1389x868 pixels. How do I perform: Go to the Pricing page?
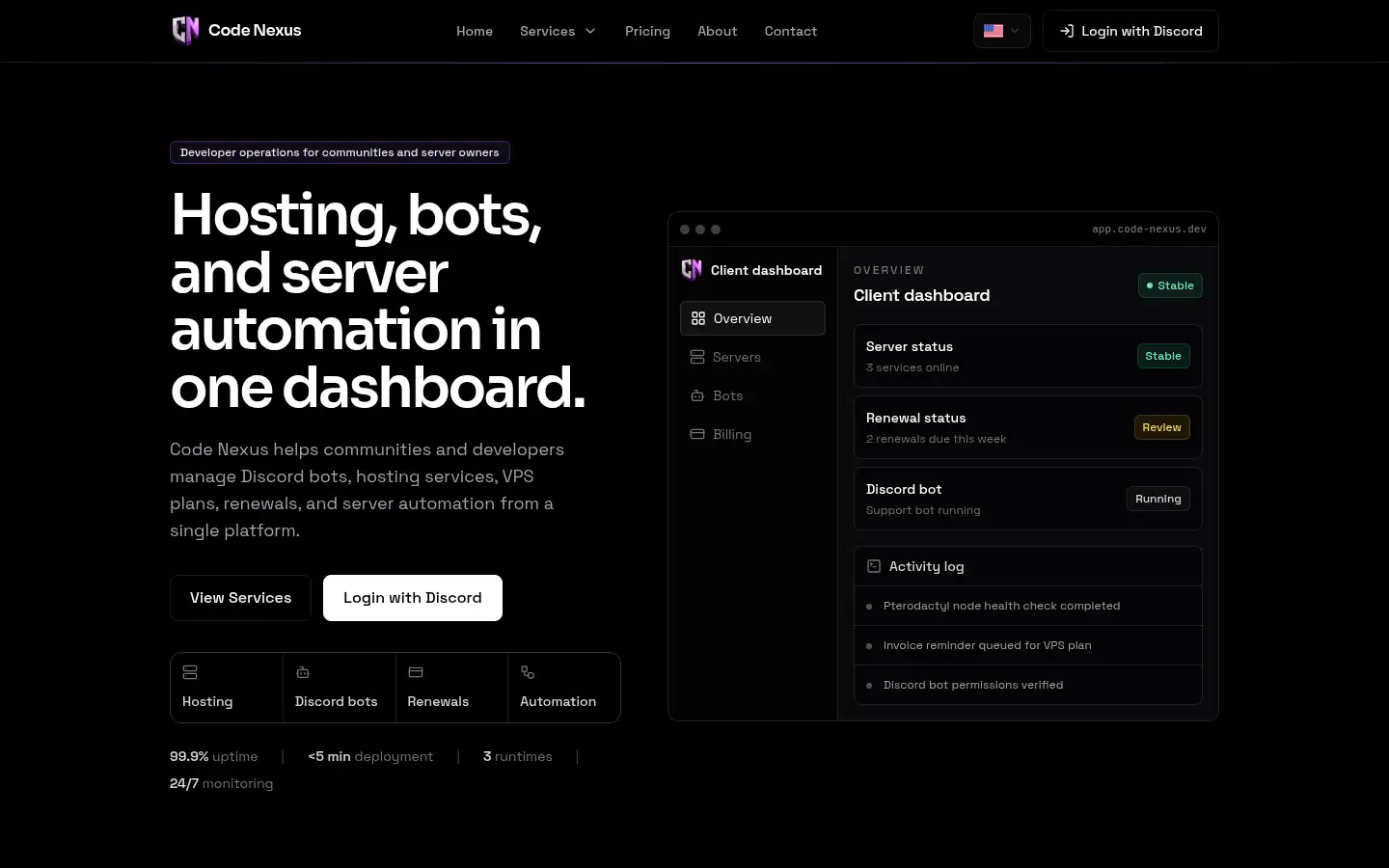647,31
